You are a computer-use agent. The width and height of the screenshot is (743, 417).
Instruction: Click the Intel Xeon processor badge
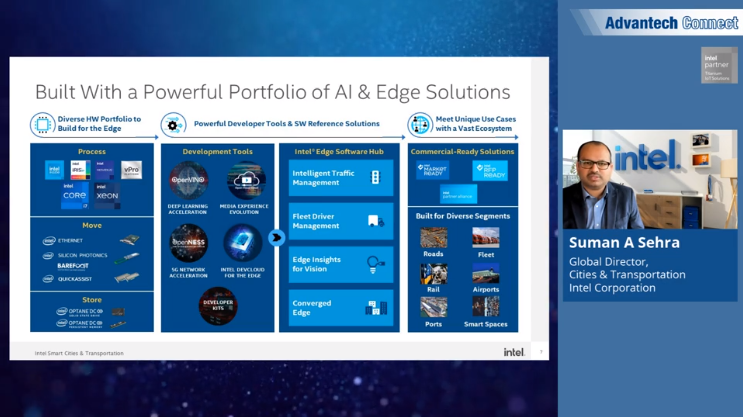pos(107,196)
